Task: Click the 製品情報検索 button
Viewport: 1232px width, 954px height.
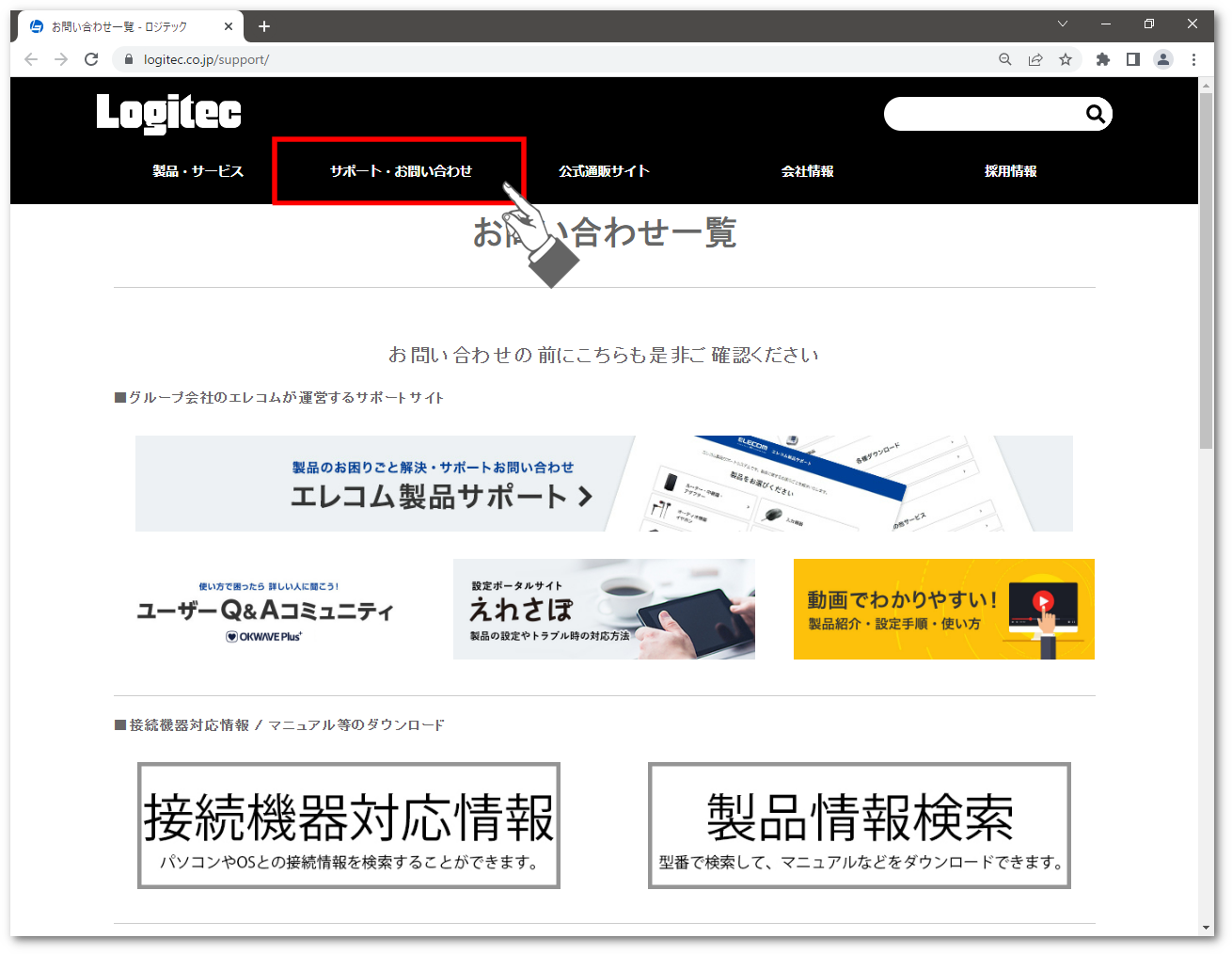Action: tap(860, 825)
